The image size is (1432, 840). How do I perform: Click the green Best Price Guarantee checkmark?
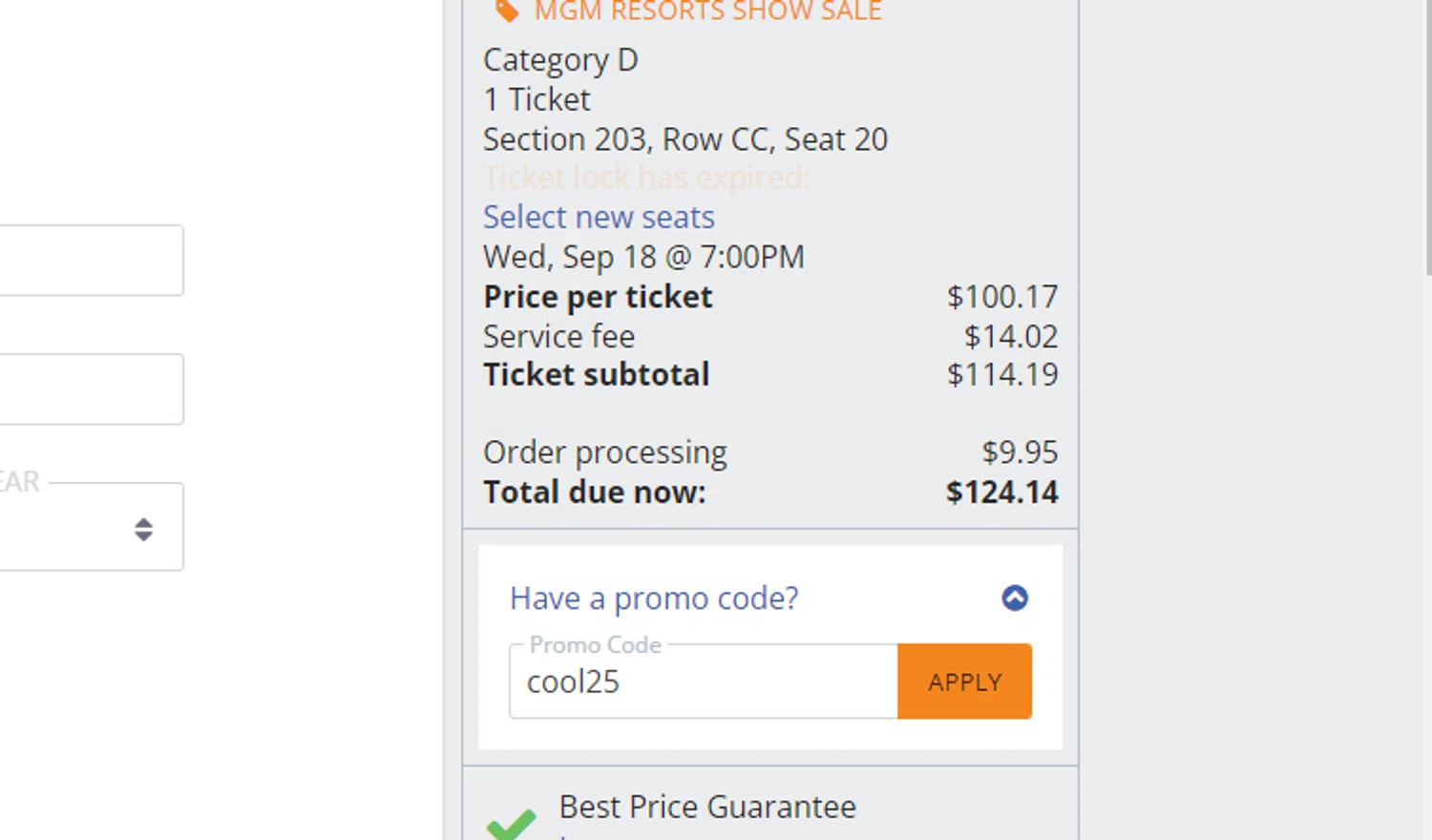[x=511, y=824]
